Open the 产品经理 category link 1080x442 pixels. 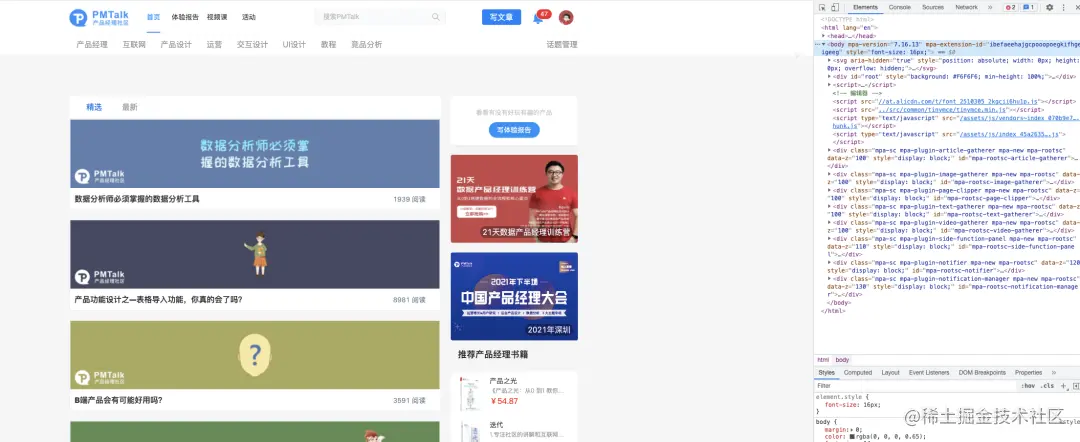[92, 45]
